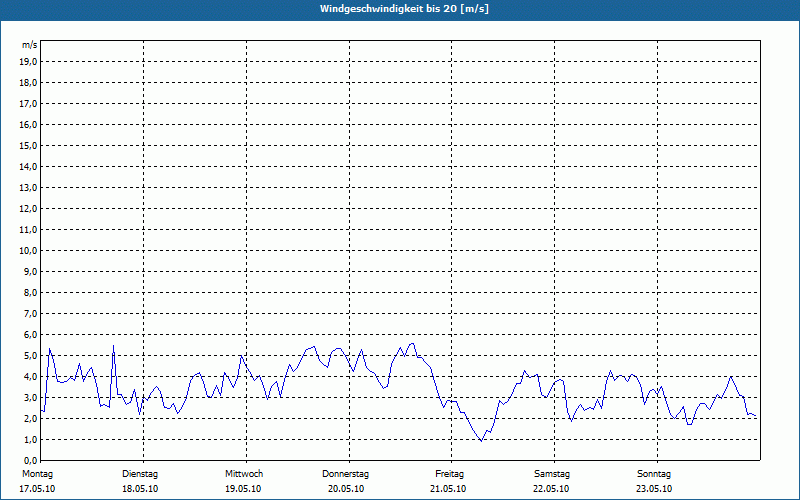Click the date 19.05.10
The width and height of the screenshot is (800, 500).
tap(243, 489)
